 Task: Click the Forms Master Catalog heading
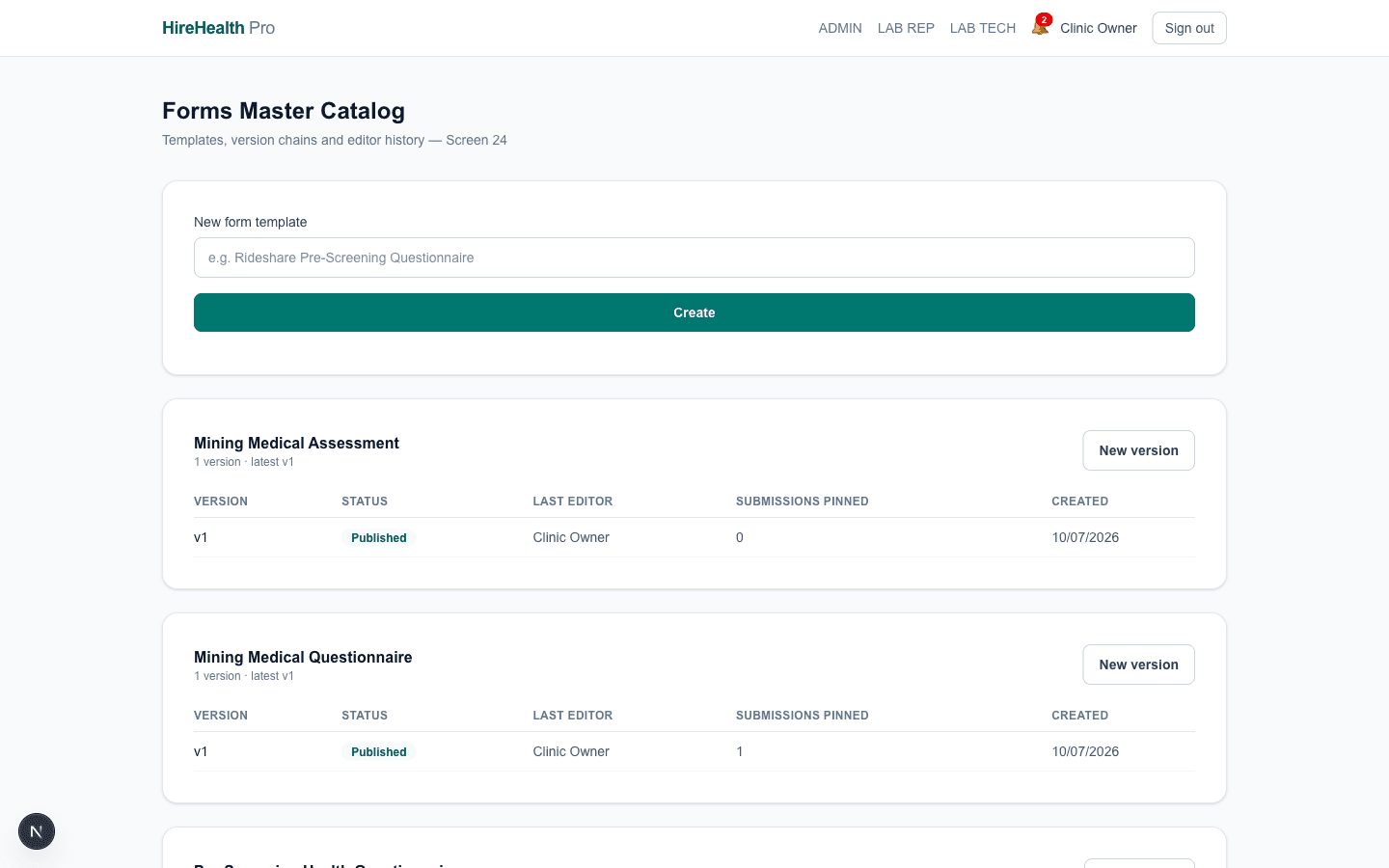point(284,111)
